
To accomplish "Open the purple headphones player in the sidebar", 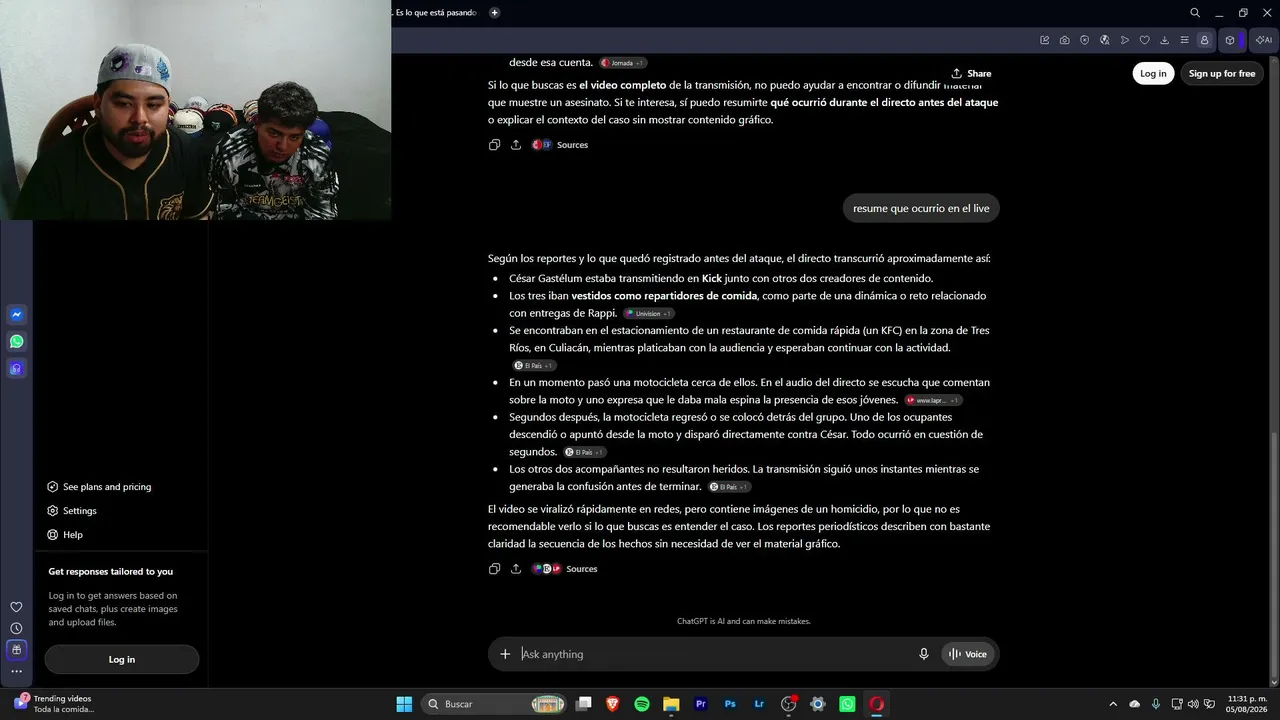I will 17,369.
